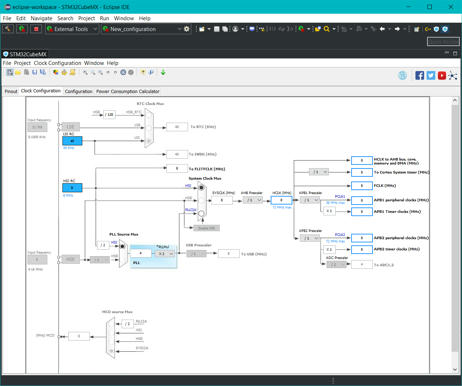
Task: Click the build hammer icon in Eclipse toolbar
Action: pyautogui.click(x=8, y=29)
